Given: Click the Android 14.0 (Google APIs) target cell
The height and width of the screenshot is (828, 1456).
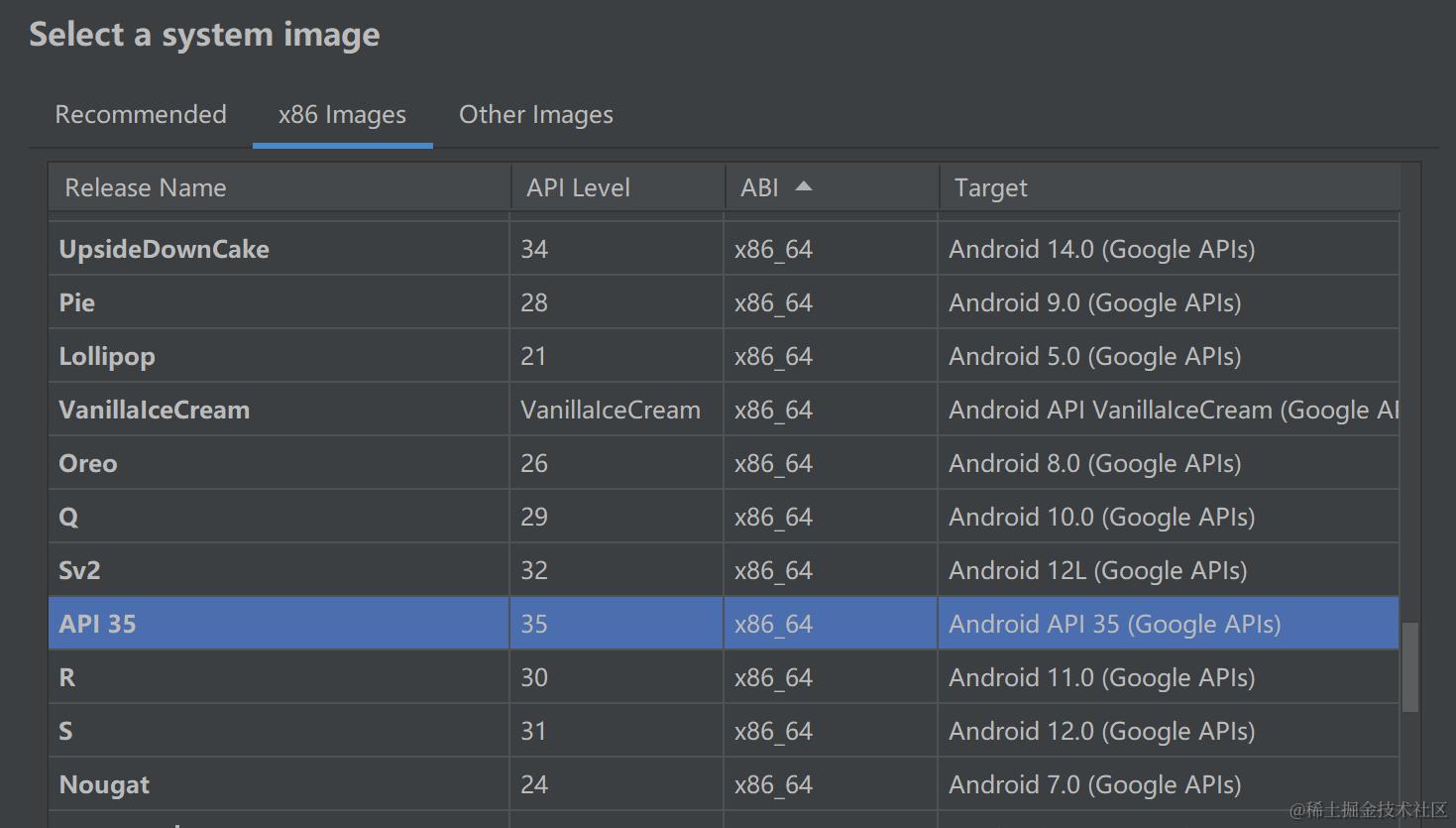Looking at the screenshot, I should point(1169,249).
